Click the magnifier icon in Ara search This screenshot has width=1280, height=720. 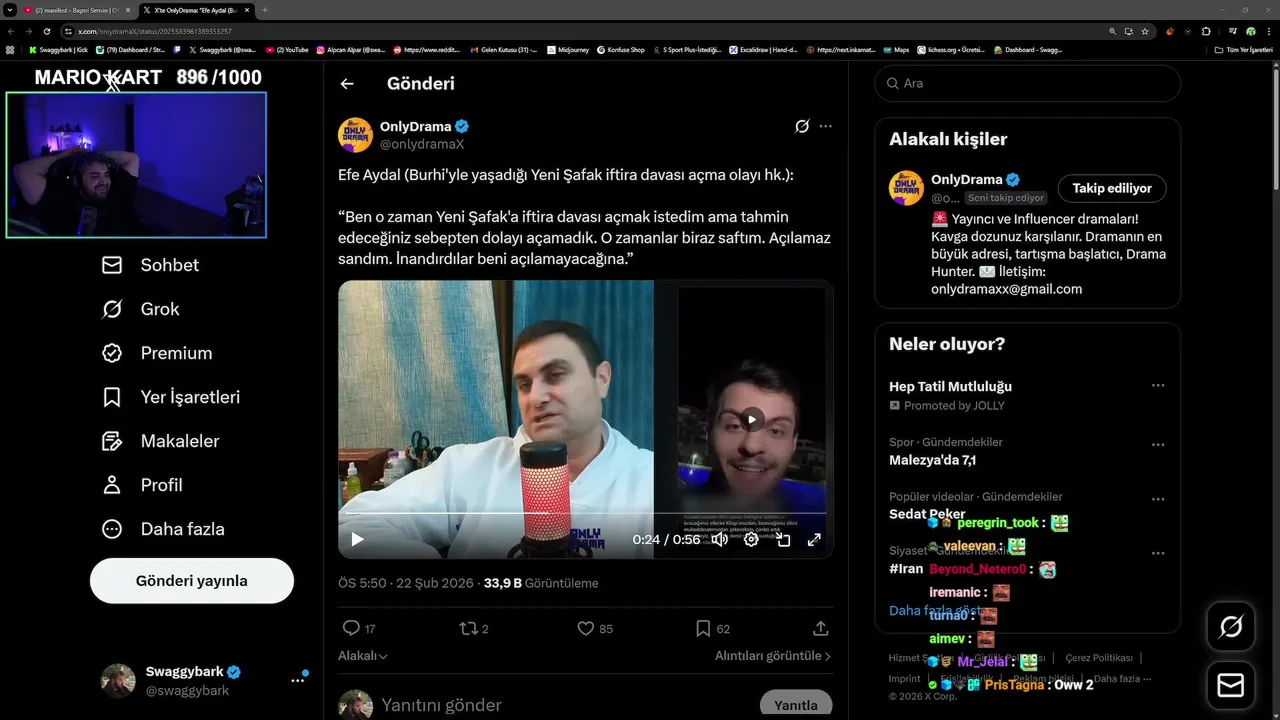(x=891, y=84)
